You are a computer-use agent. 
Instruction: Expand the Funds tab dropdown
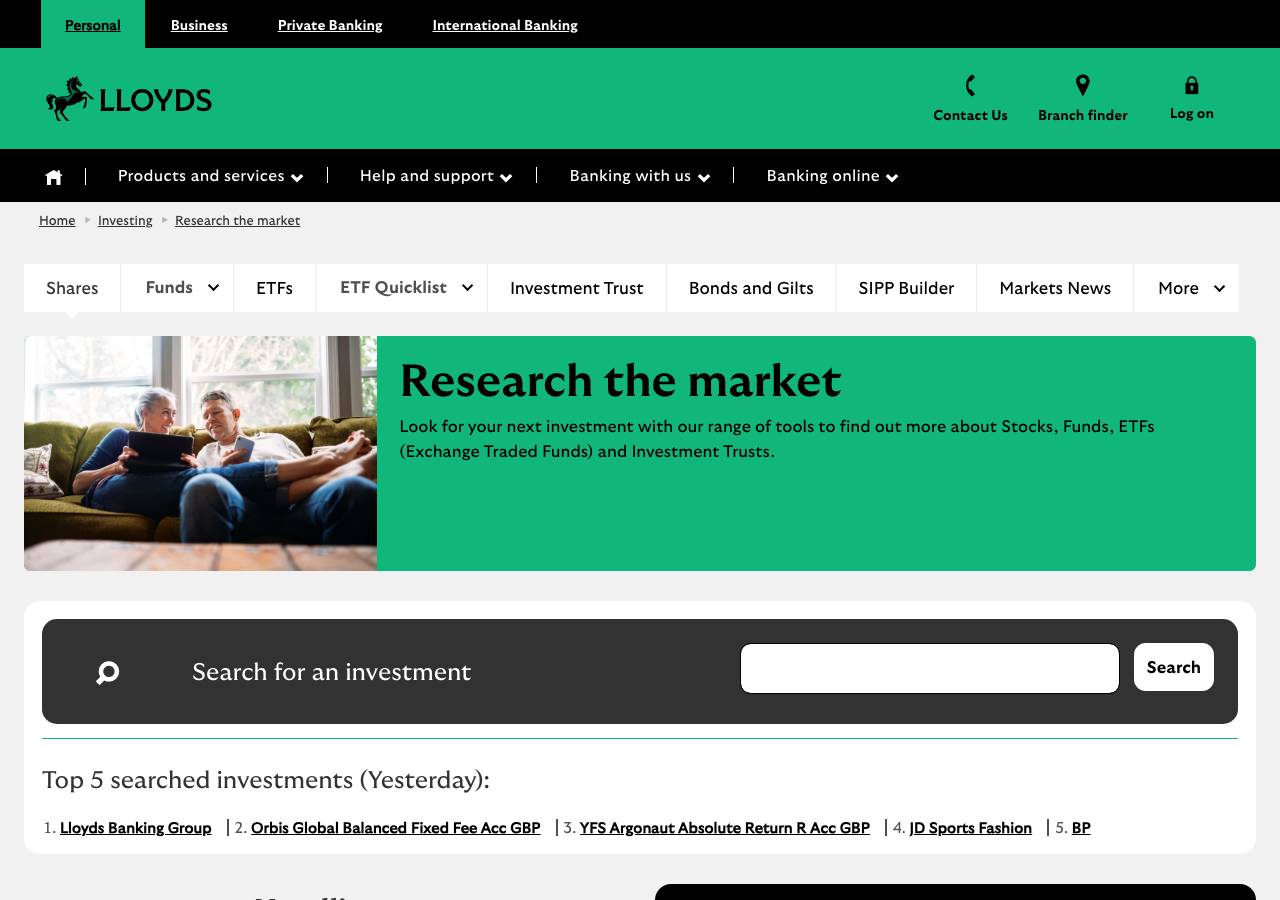pyautogui.click(x=177, y=288)
